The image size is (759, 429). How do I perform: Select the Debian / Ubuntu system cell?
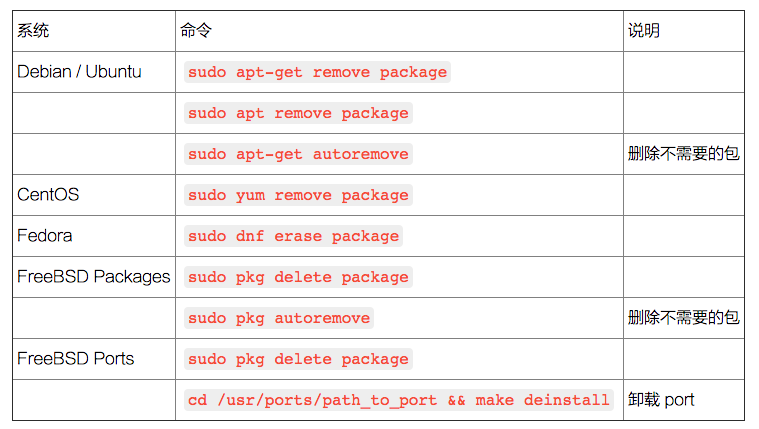click(79, 72)
